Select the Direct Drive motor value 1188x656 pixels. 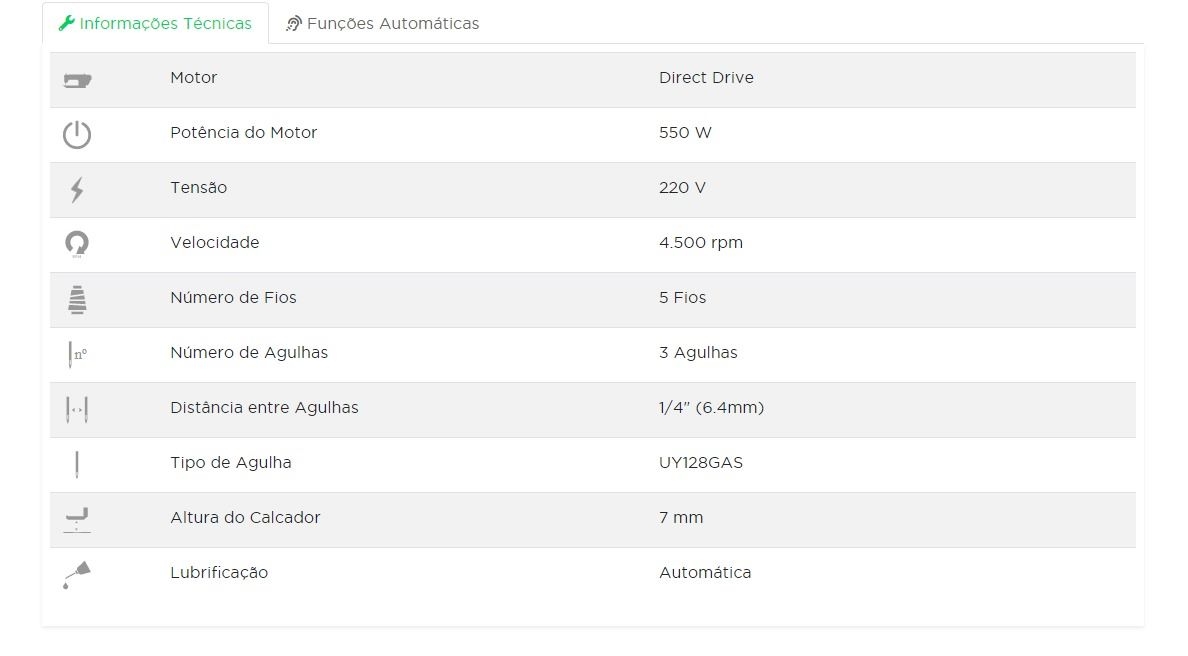click(x=706, y=78)
